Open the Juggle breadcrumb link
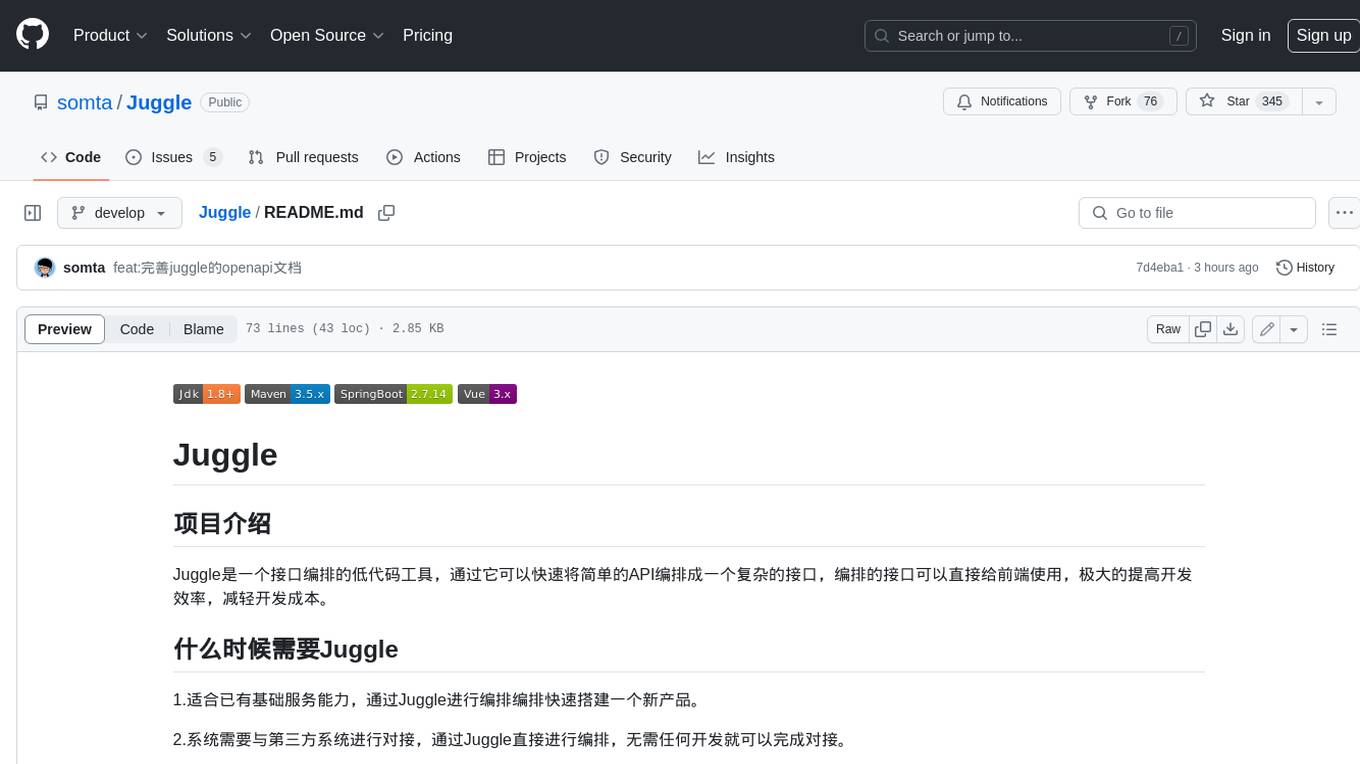The width and height of the screenshot is (1360, 764). (x=225, y=213)
